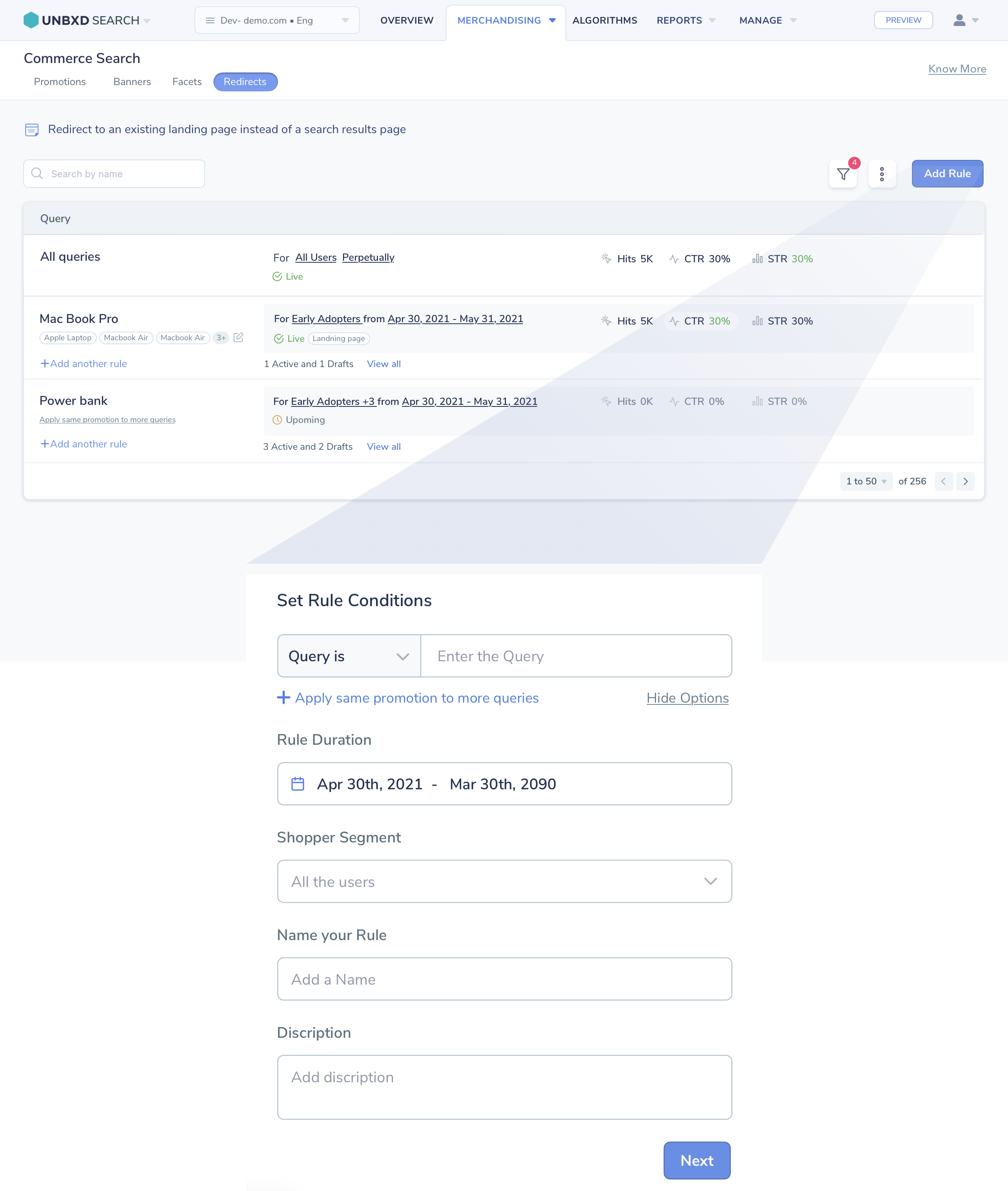
Task: Click View all for Power bank rules
Action: [x=384, y=447]
